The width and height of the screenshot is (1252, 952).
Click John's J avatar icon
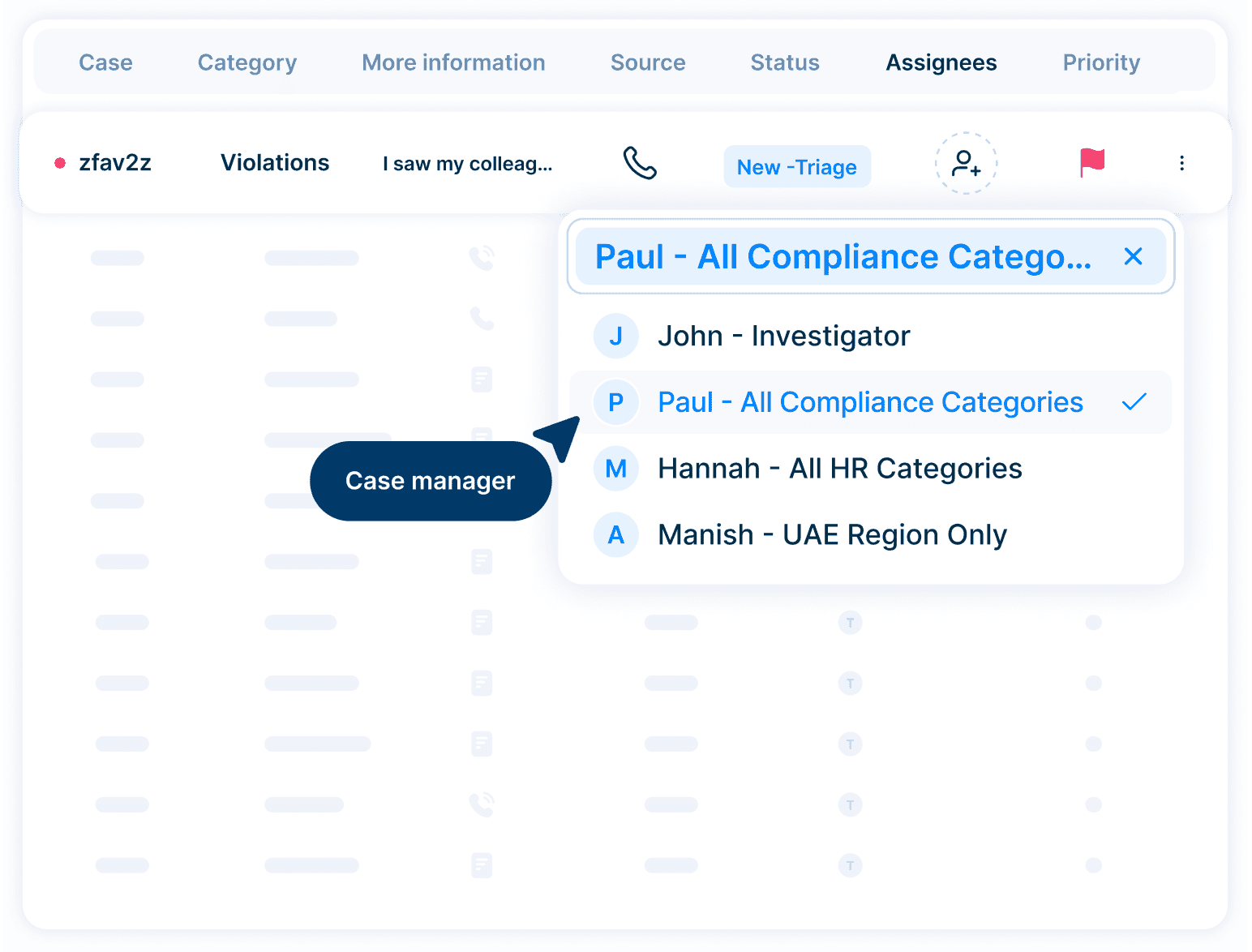coord(615,336)
